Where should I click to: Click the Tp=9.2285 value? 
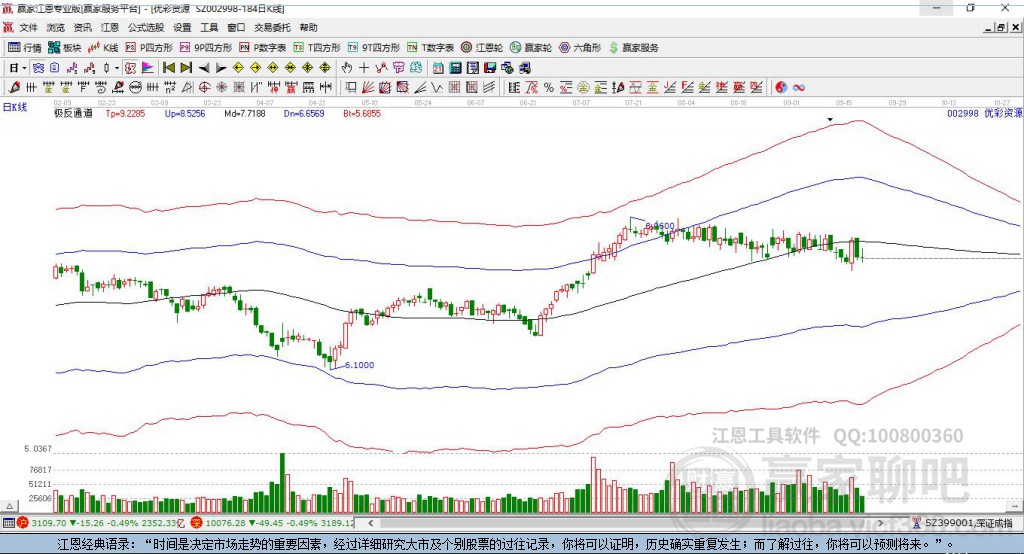tap(125, 114)
